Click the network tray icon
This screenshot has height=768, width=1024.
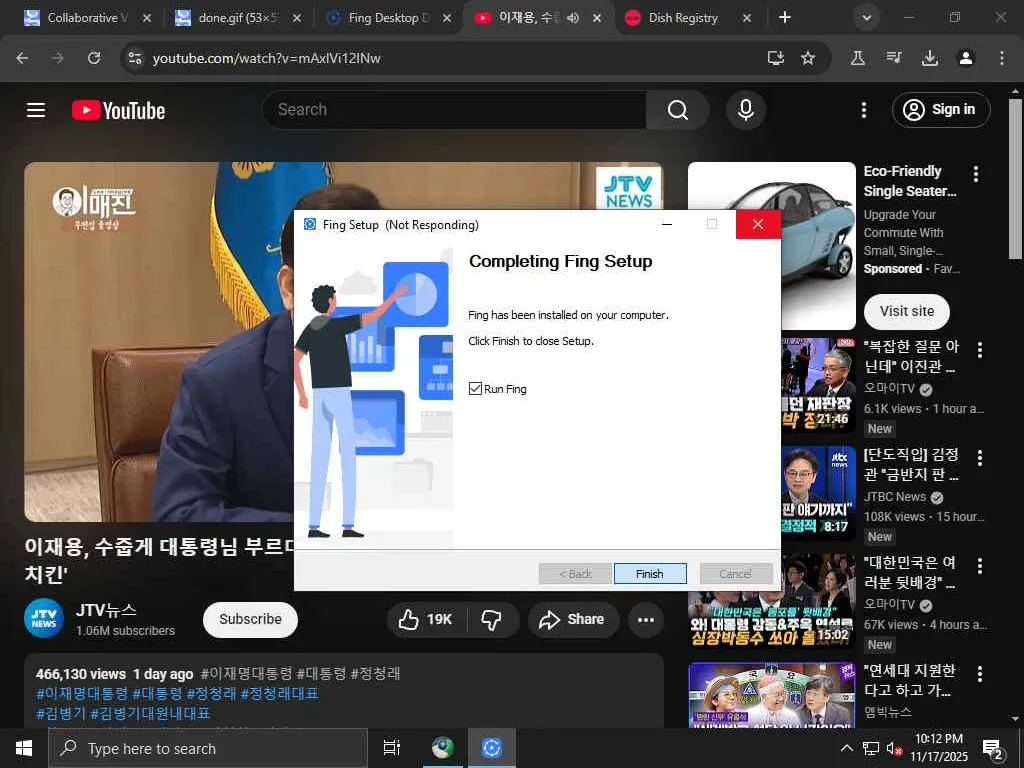click(871, 748)
